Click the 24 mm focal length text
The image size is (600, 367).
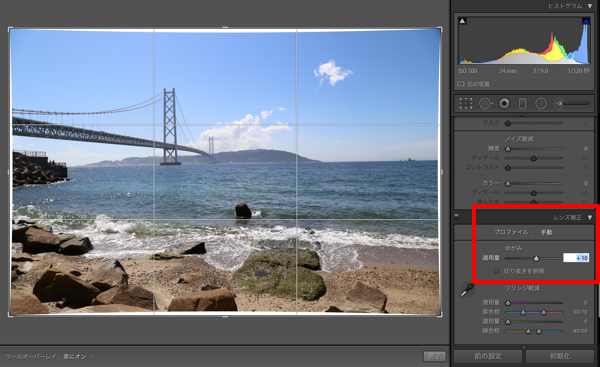508,71
